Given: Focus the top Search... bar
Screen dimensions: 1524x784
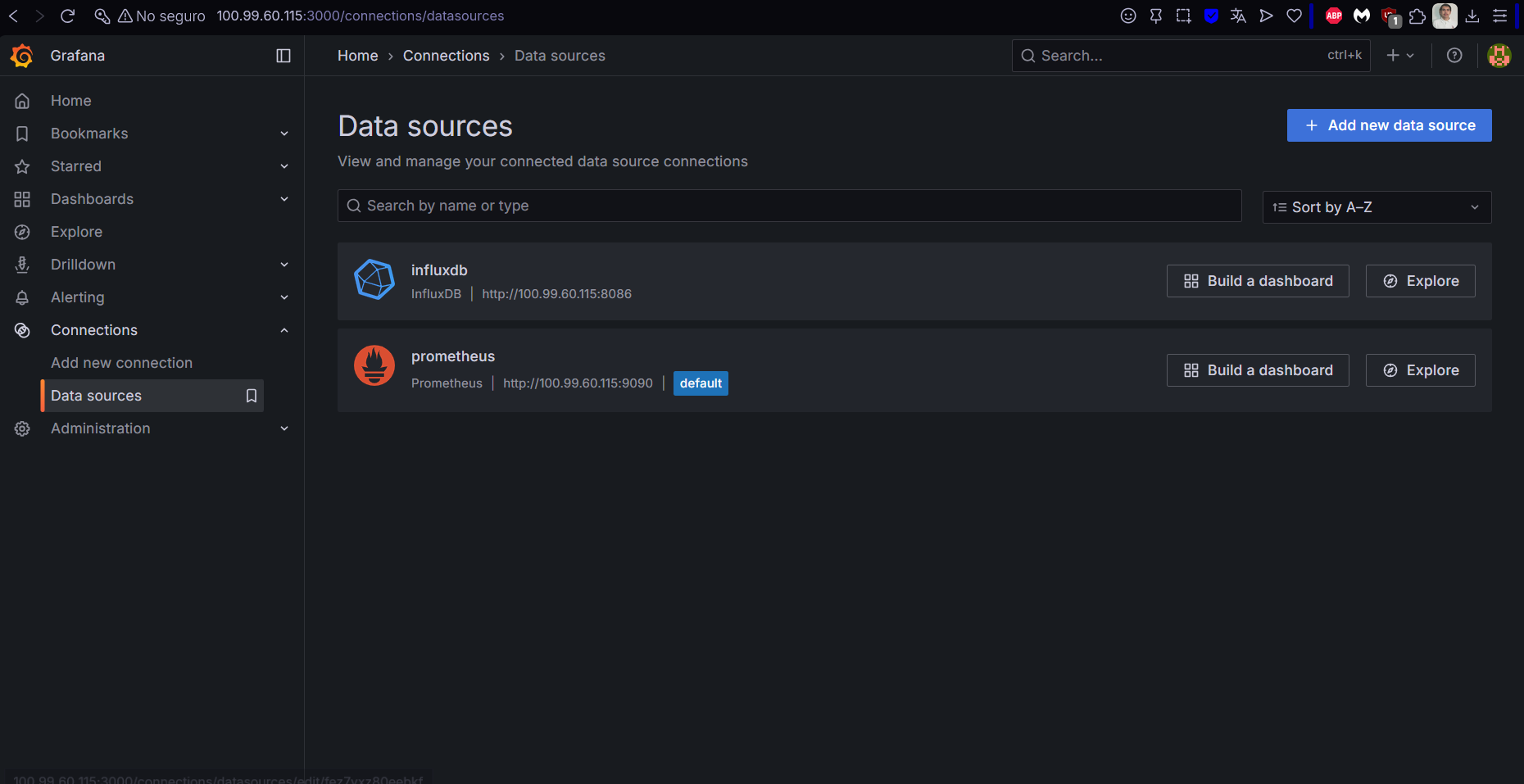Looking at the screenshot, I should pos(1191,56).
